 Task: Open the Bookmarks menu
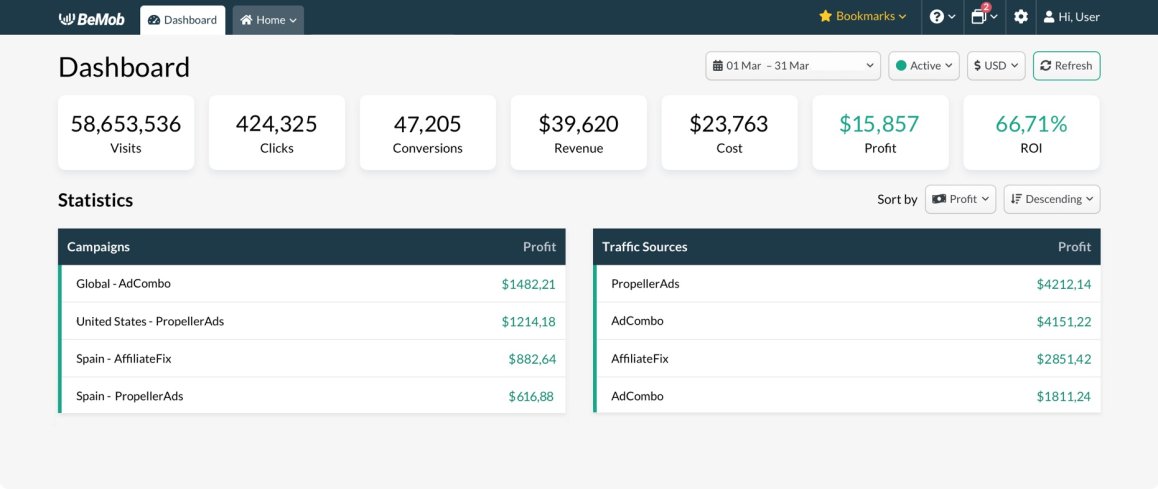863,16
